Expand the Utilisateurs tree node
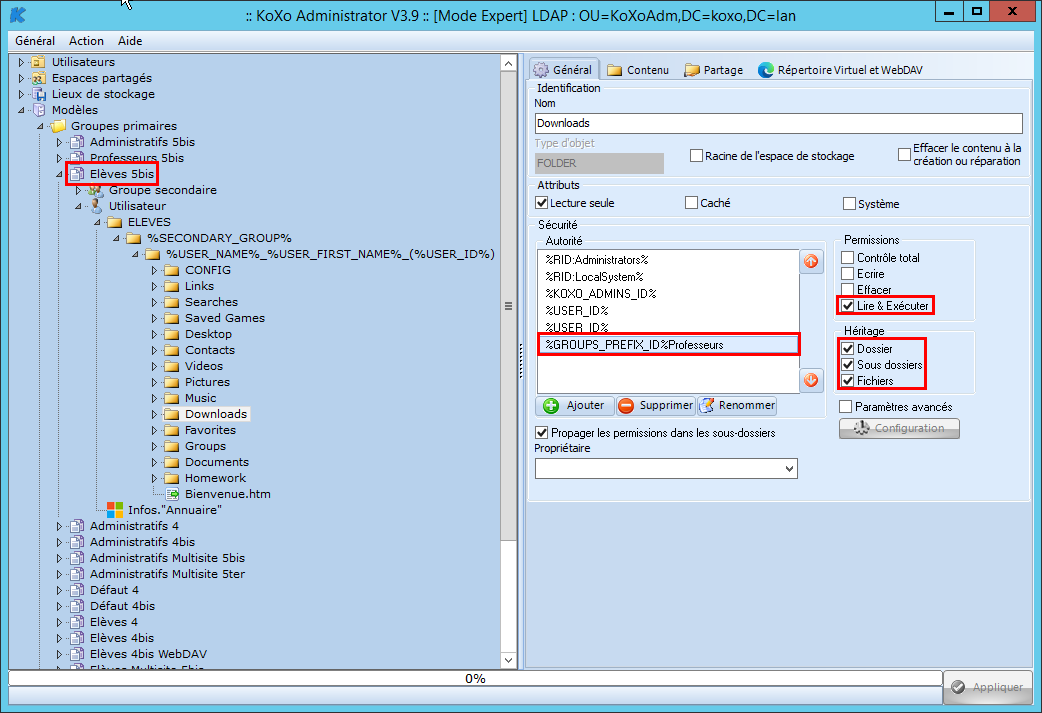This screenshot has width=1042, height=713. pyautogui.click(x=21, y=62)
